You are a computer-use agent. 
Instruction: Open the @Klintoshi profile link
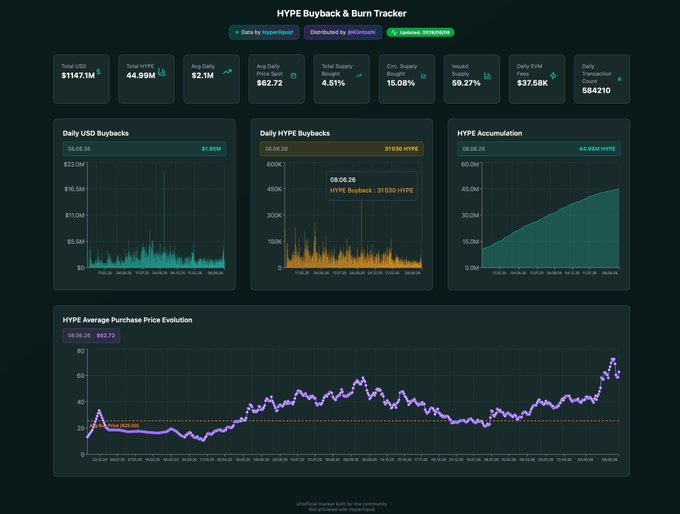(x=361, y=32)
